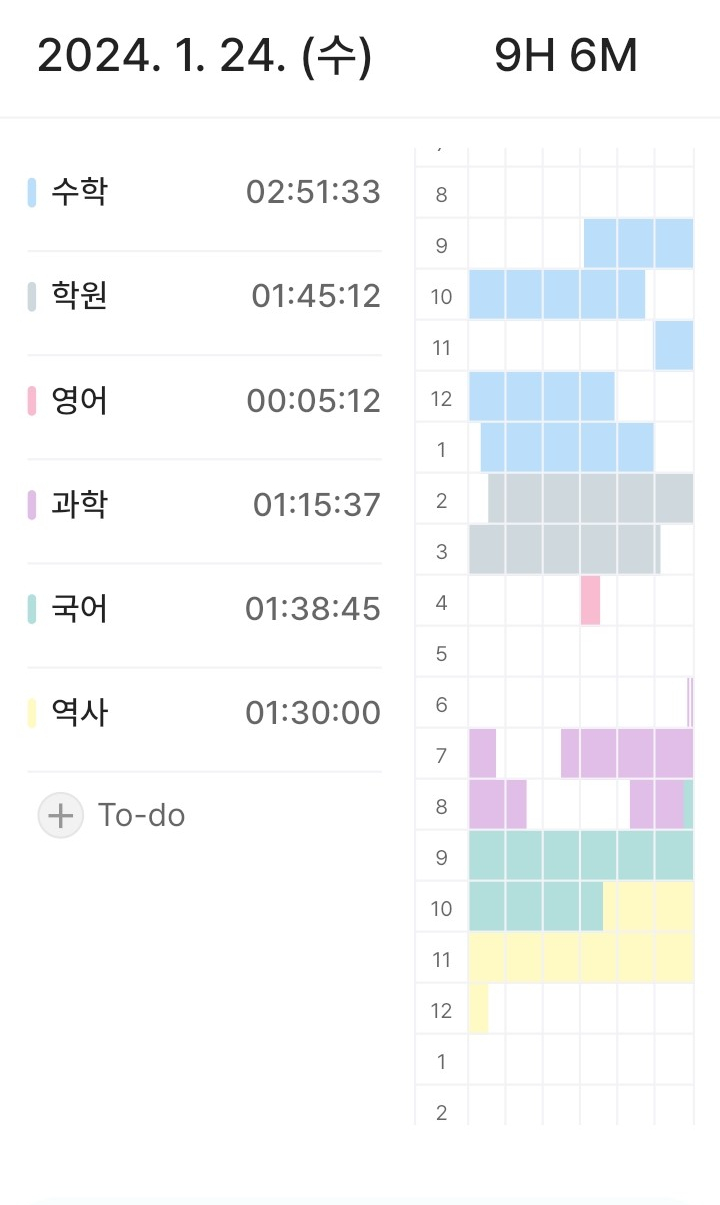Click the teal color marker for 국어
The width and height of the screenshot is (720, 1205).
click(x=32, y=609)
